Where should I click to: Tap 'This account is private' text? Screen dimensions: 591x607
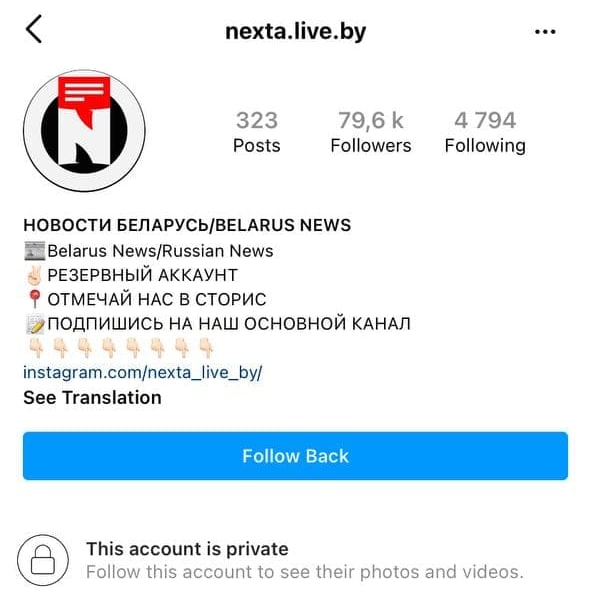point(187,549)
